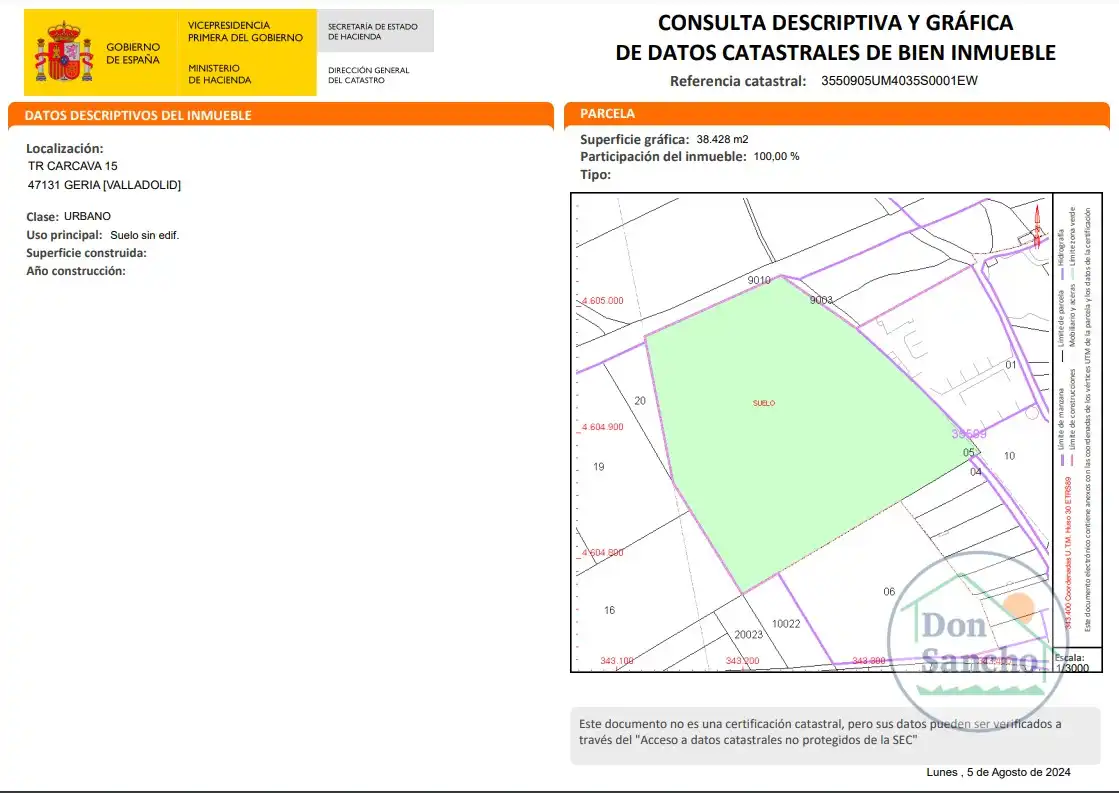Select the 'Tipo:' label
This screenshot has width=1119, height=793.
(x=595, y=174)
